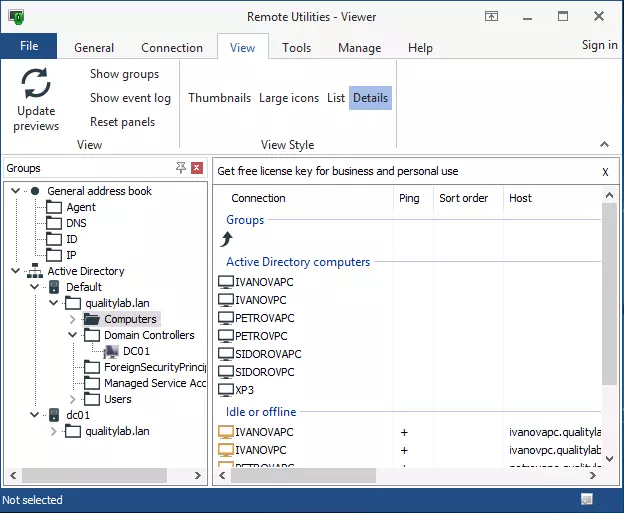Screen dimensions: 624x513
Task: Click the Update previews refresh icon
Action: pyautogui.click(x=36, y=84)
